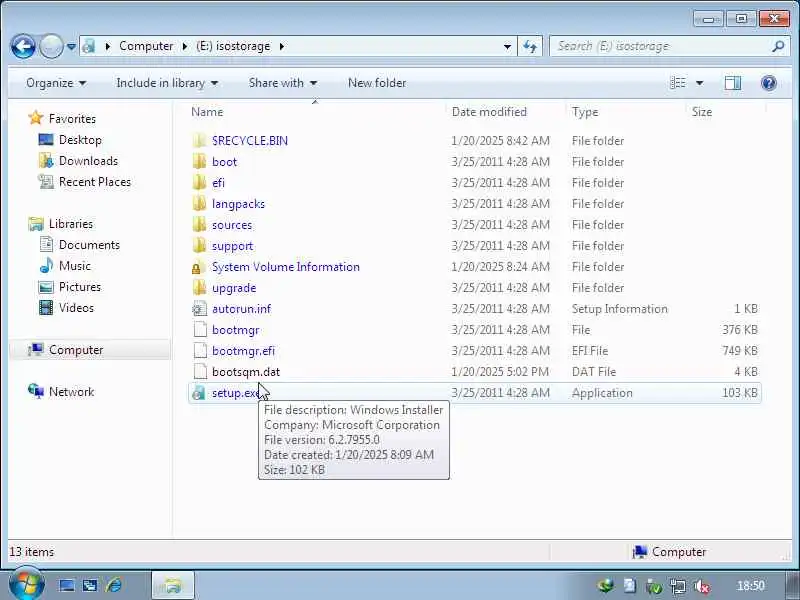
Task: Expand the address bar history dropdown
Action: pos(507,47)
